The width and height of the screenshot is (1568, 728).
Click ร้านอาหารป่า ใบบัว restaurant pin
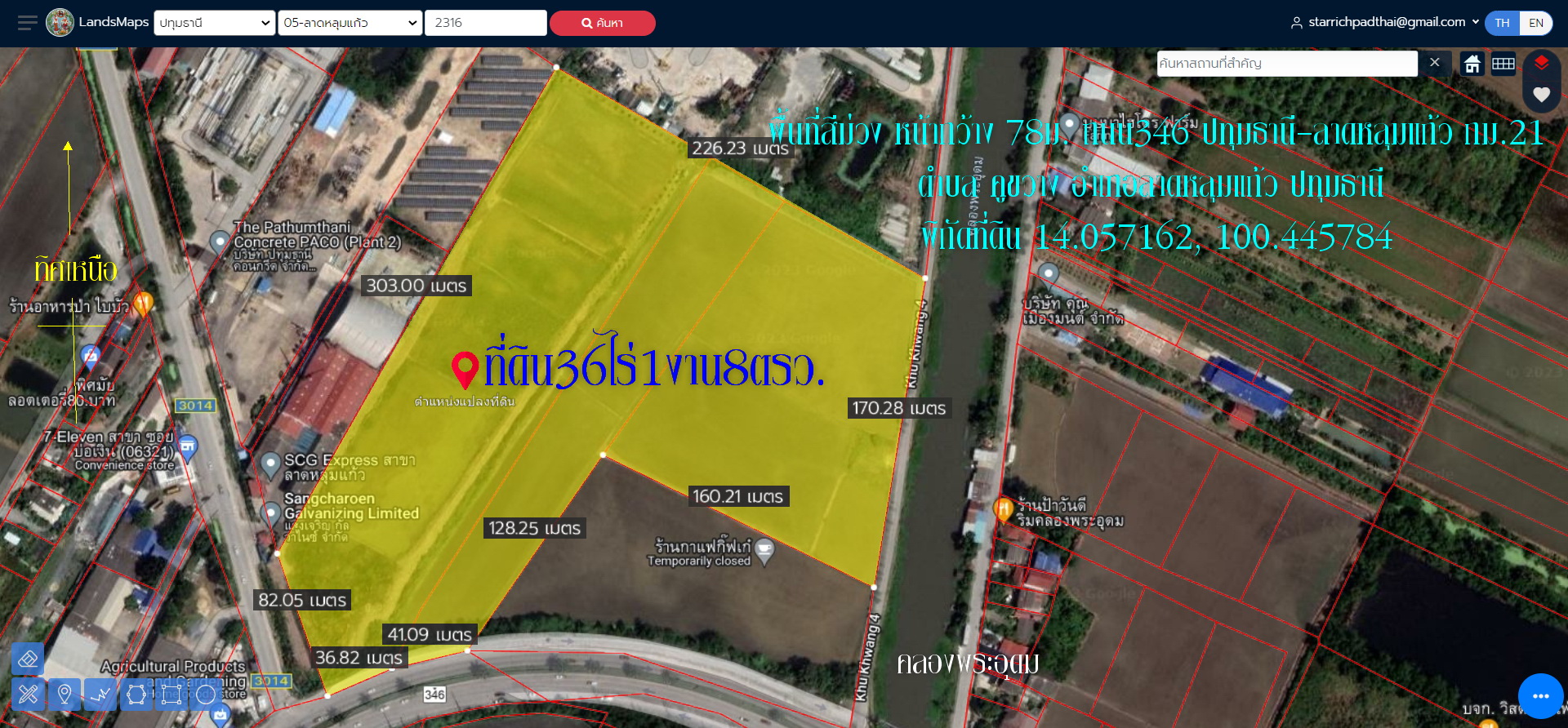[x=143, y=304]
